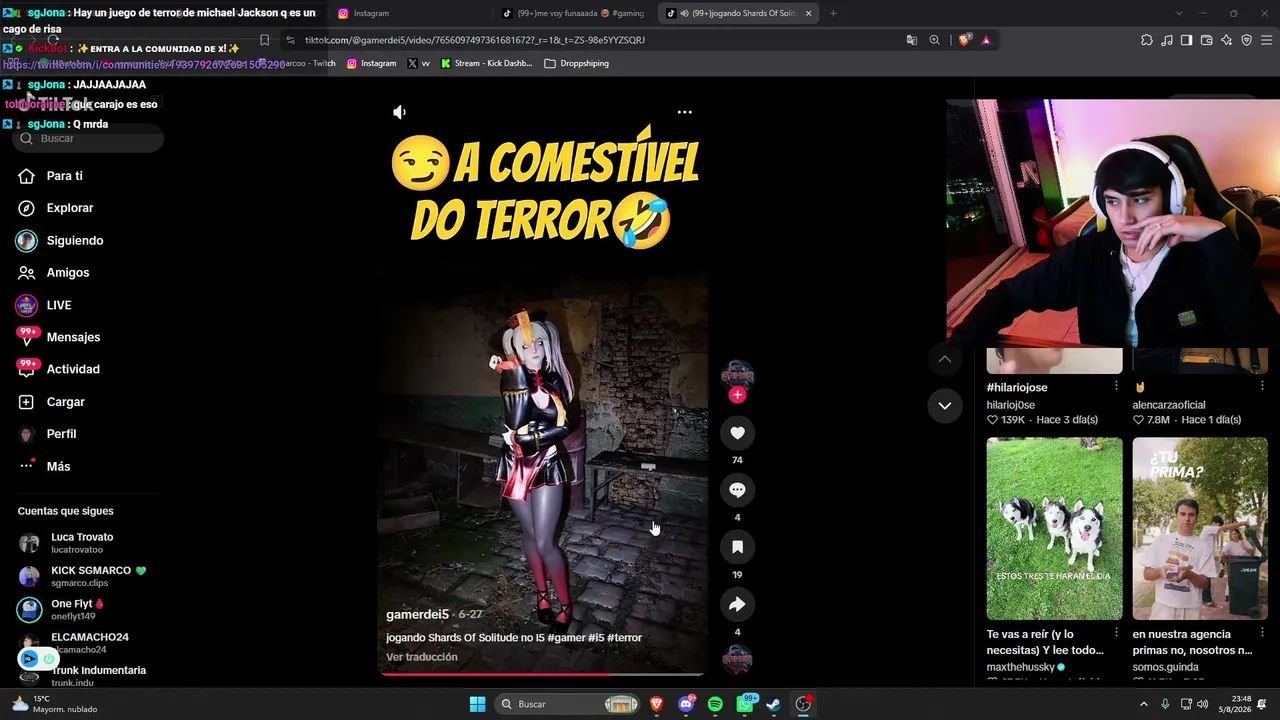Open Discord from the taskbar
Image resolution: width=1280 pixels, height=720 pixels.
(686, 704)
